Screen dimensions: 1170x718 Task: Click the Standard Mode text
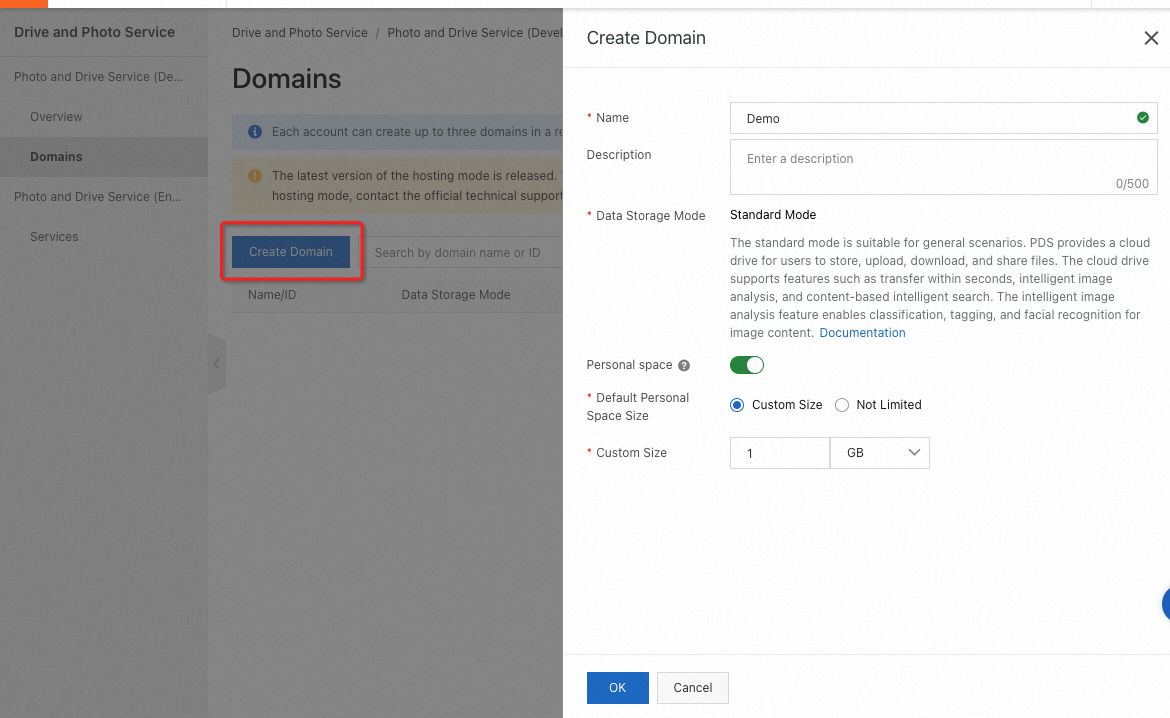[x=772, y=215]
